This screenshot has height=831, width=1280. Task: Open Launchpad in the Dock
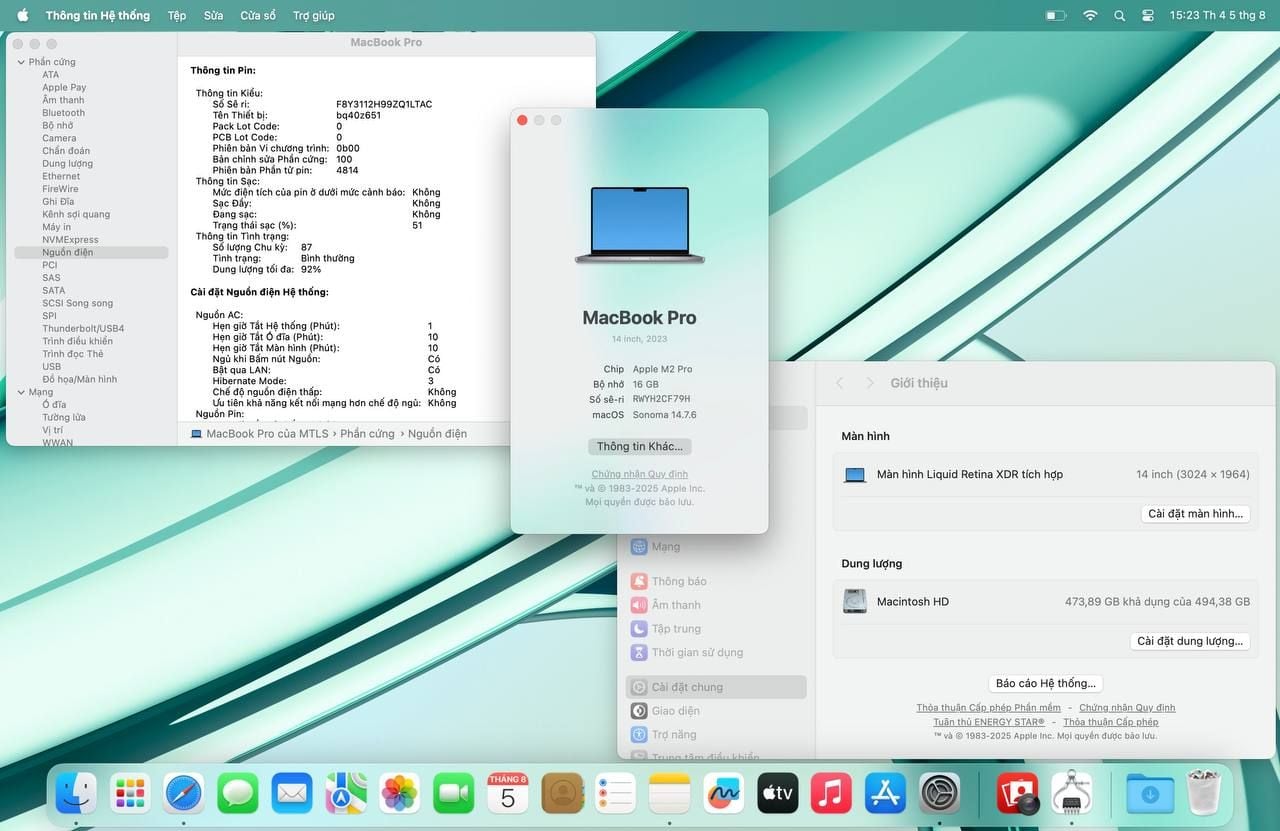[x=130, y=793]
